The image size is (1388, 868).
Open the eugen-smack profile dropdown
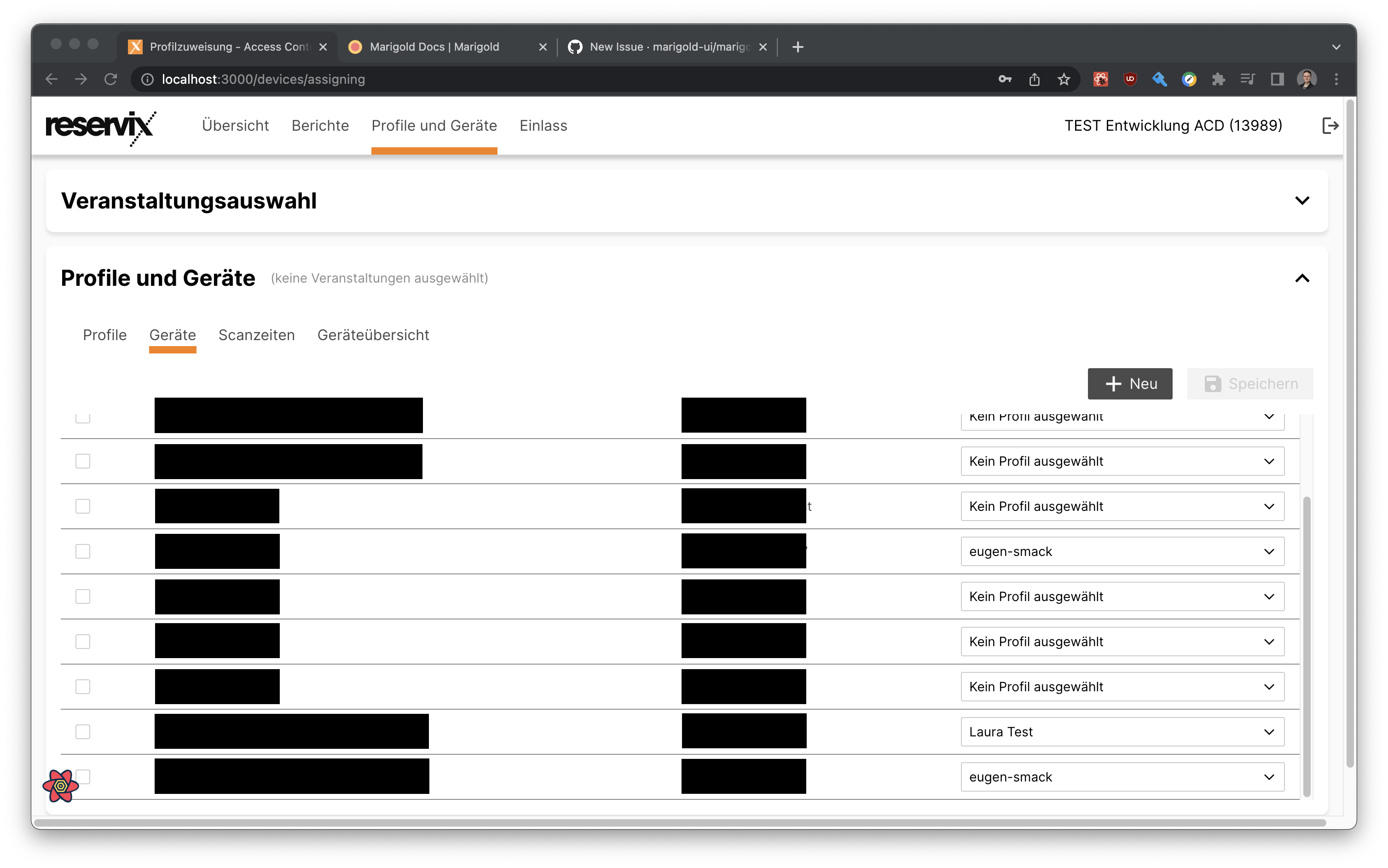coord(1122,551)
